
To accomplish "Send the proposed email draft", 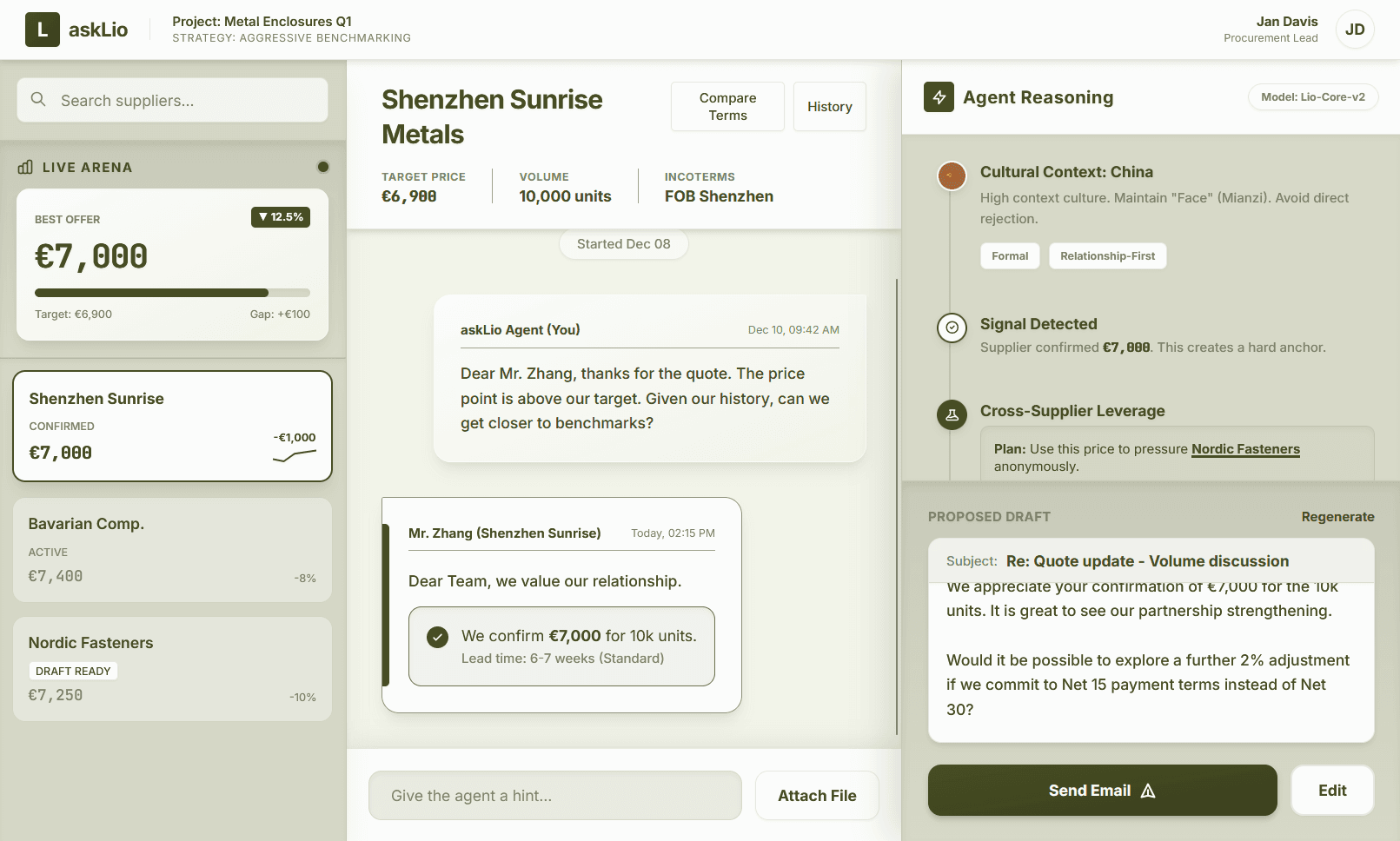I will point(1102,791).
